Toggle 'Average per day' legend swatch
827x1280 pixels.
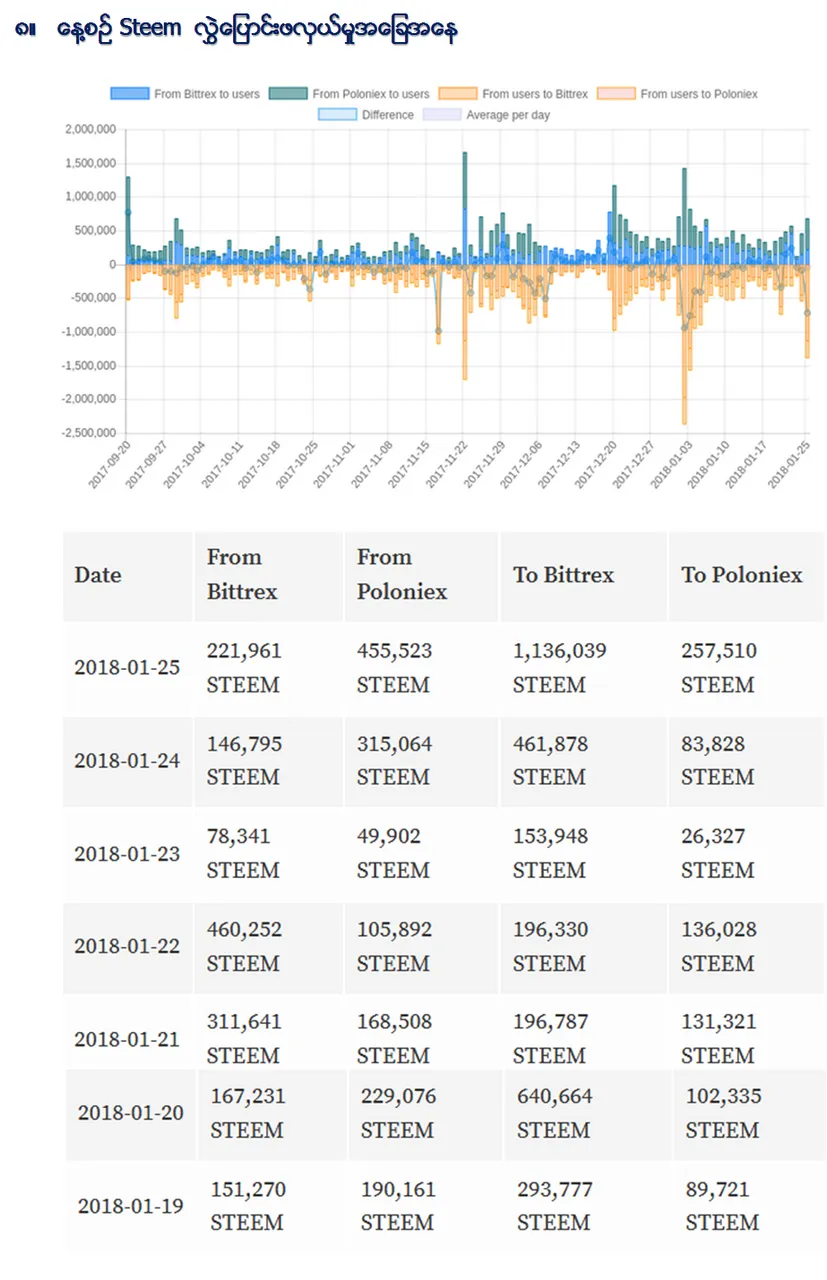coord(441,115)
